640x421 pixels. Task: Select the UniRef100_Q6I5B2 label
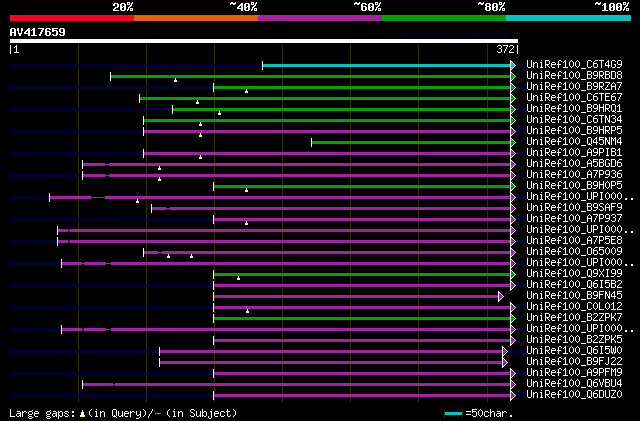click(x=574, y=285)
